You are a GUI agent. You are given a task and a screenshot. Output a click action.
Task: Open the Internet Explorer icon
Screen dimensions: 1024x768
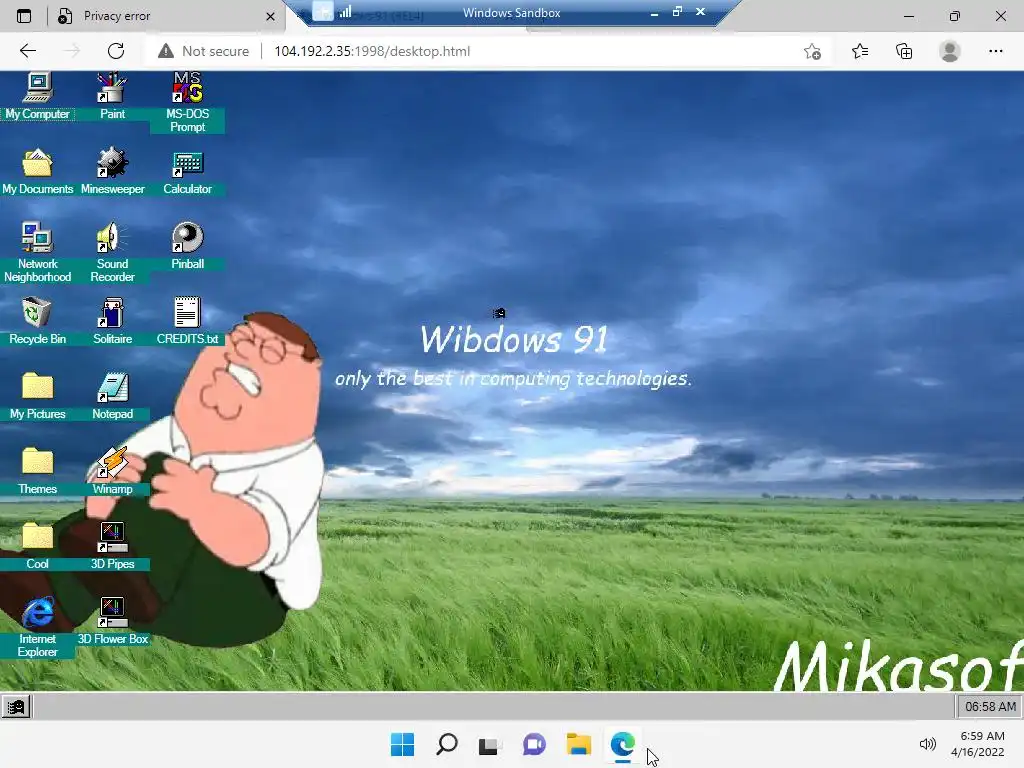[37, 627]
